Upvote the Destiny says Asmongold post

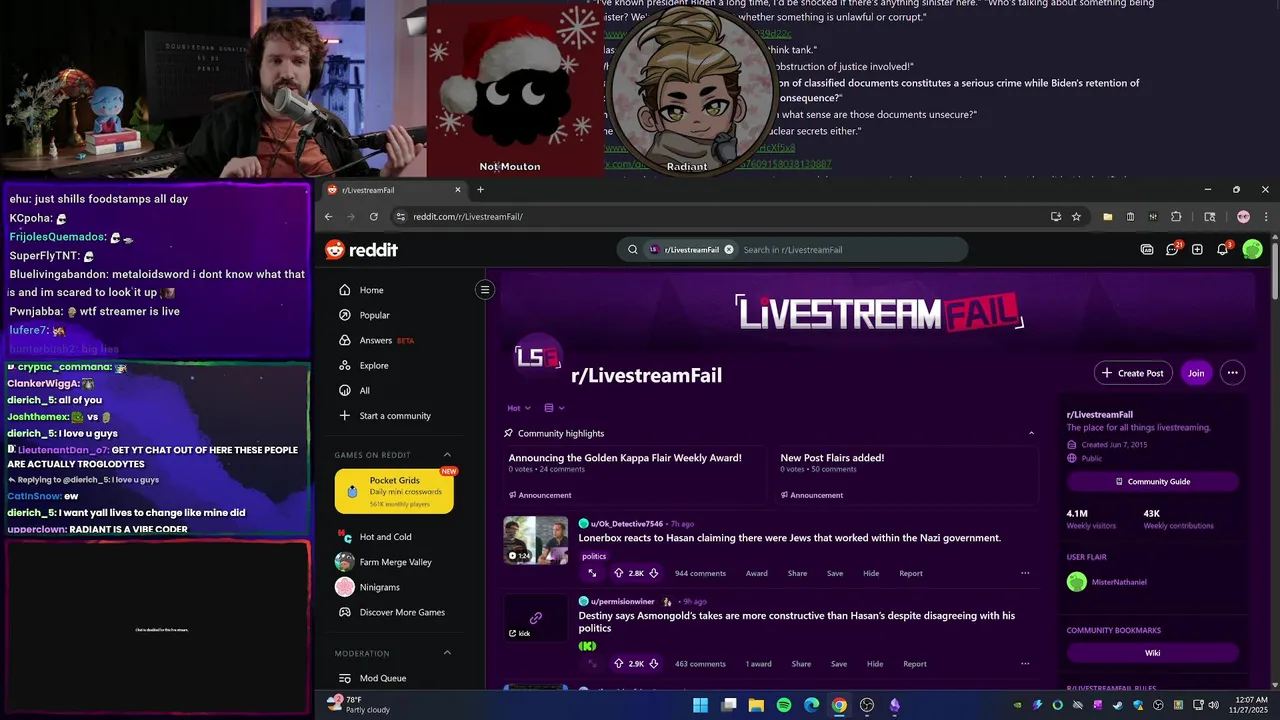[x=618, y=664]
